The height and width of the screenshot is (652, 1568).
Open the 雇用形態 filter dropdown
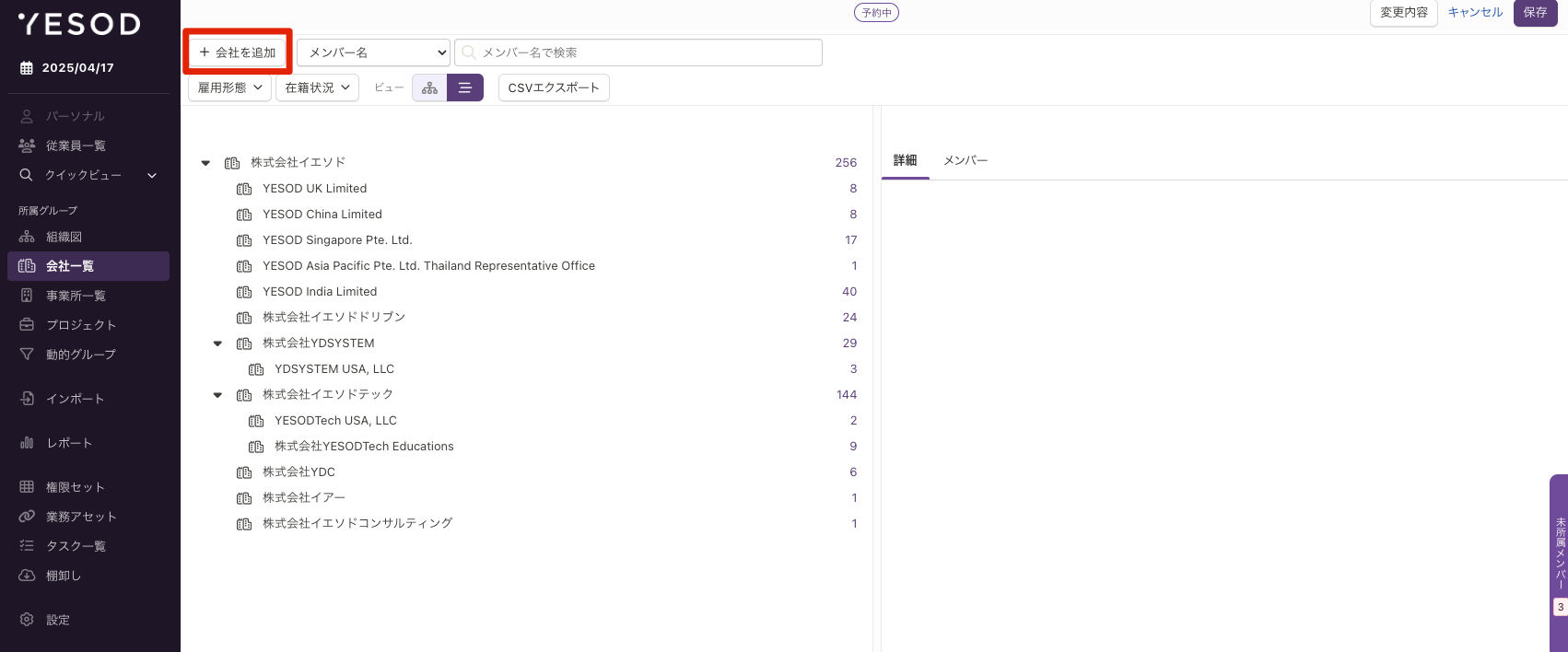(x=229, y=87)
